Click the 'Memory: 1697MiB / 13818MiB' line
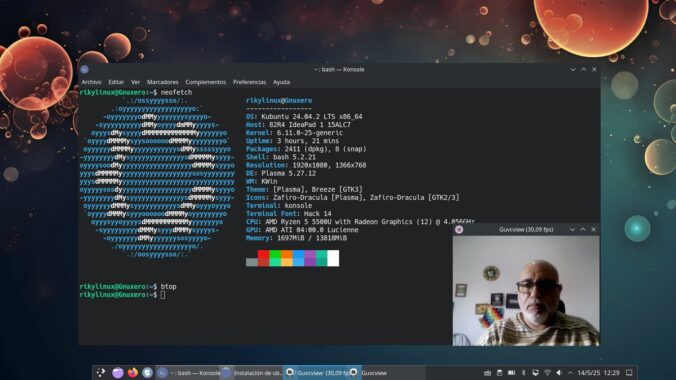Image resolution: width=676 pixels, height=380 pixels. pyautogui.click(x=297, y=238)
